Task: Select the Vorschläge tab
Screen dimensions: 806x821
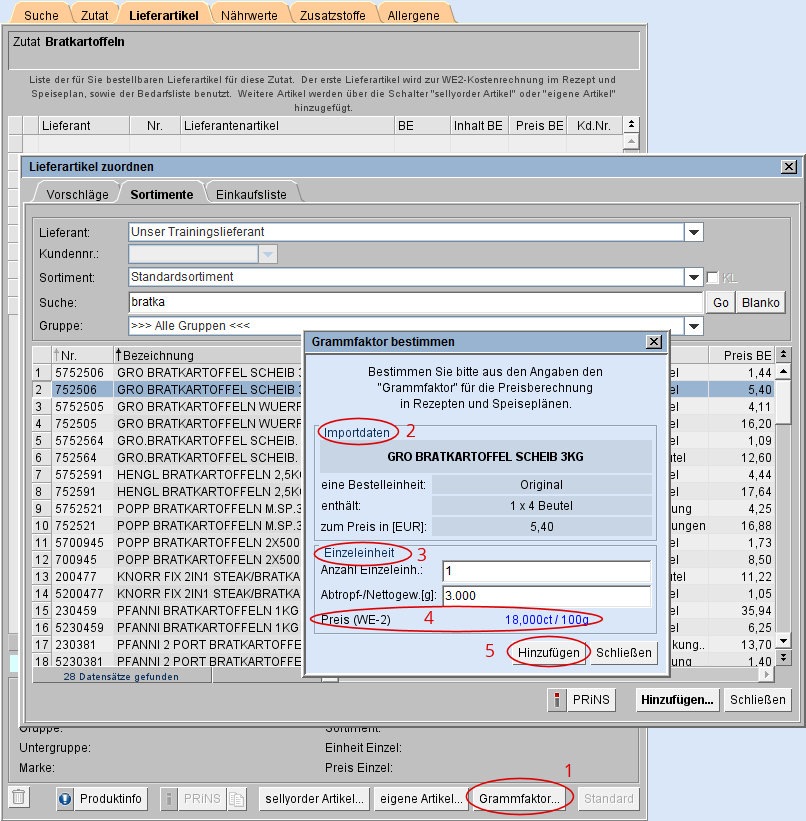Action: pos(77,194)
